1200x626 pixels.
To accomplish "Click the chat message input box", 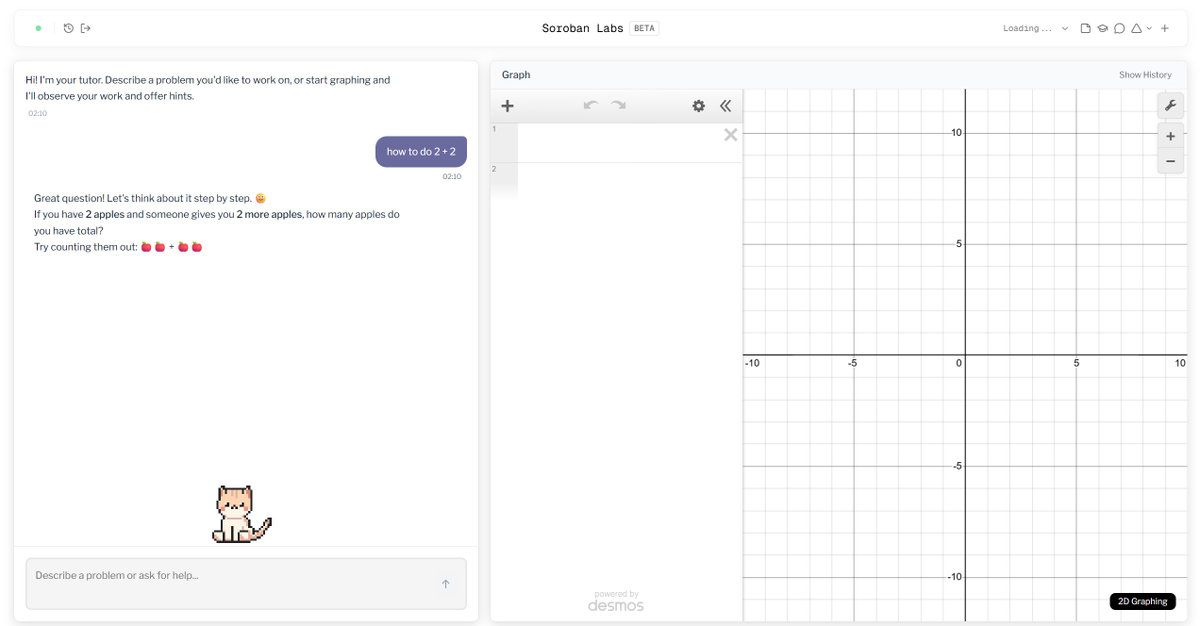I will (246, 583).
